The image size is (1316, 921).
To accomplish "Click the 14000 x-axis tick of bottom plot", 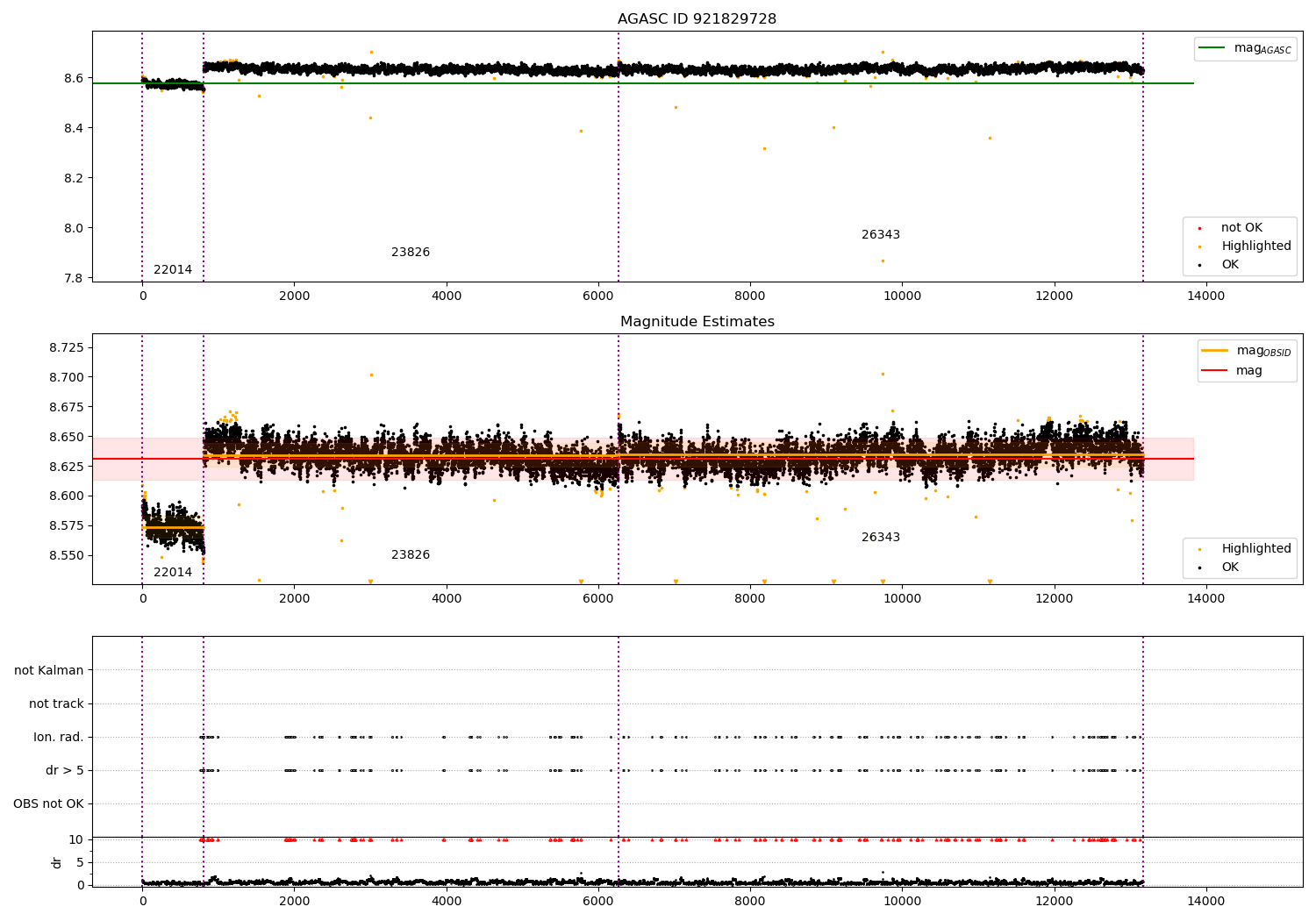I will tap(1205, 901).
